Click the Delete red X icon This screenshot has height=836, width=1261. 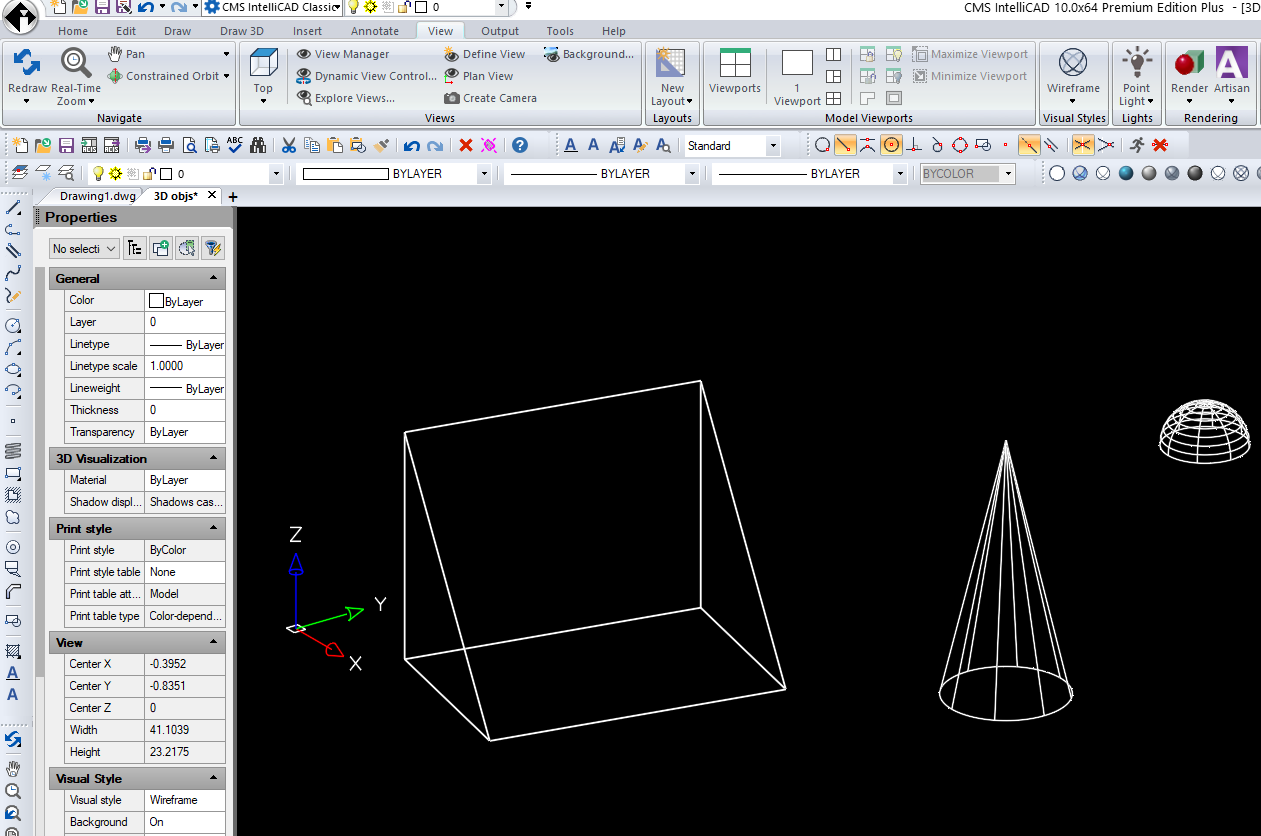[x=466, y=146]
